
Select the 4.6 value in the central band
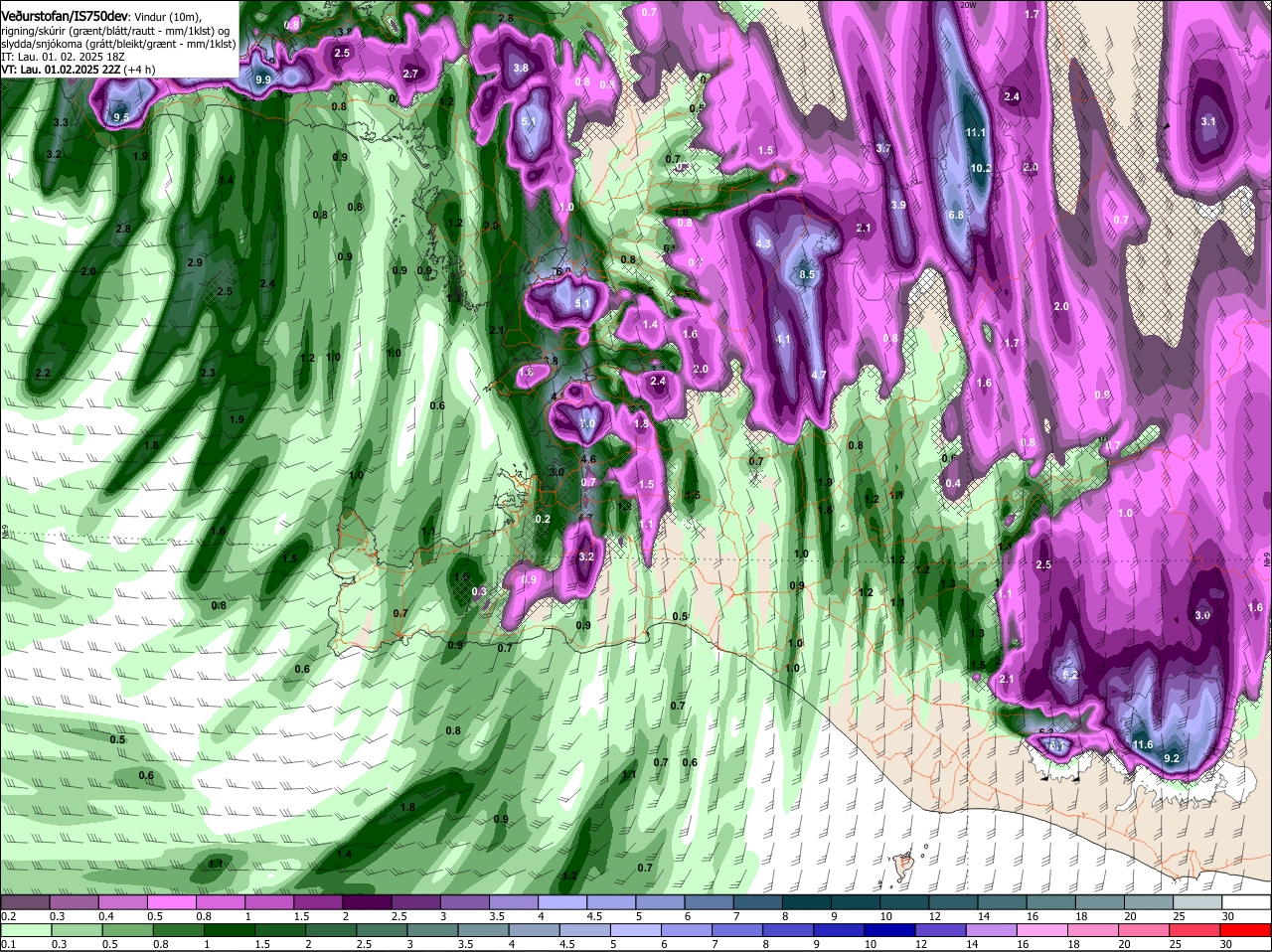(588, 459)
